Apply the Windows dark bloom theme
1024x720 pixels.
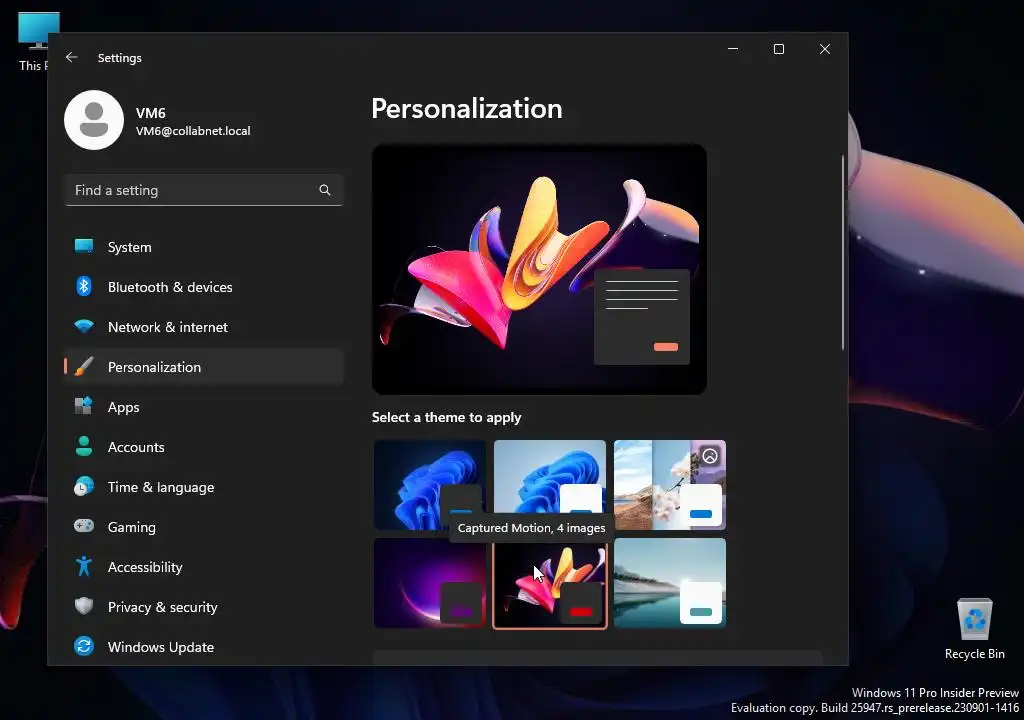pyautogui.click(x=430, y=485)
